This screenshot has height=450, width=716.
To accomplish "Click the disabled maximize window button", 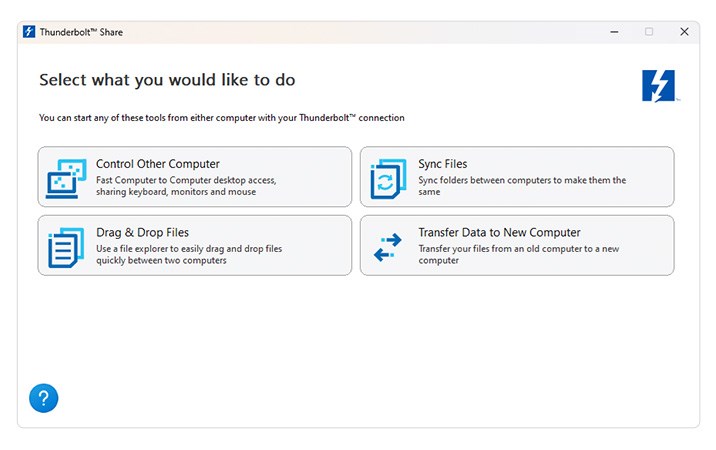I will (649, 32).
